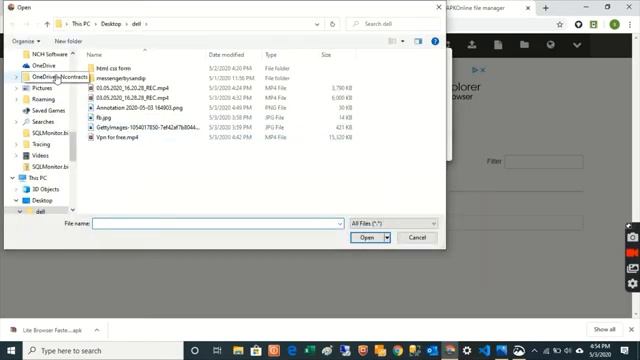Screen dimensions: 640x360
Task: Sort files by the Date modified column
Action: coord(226,55)
